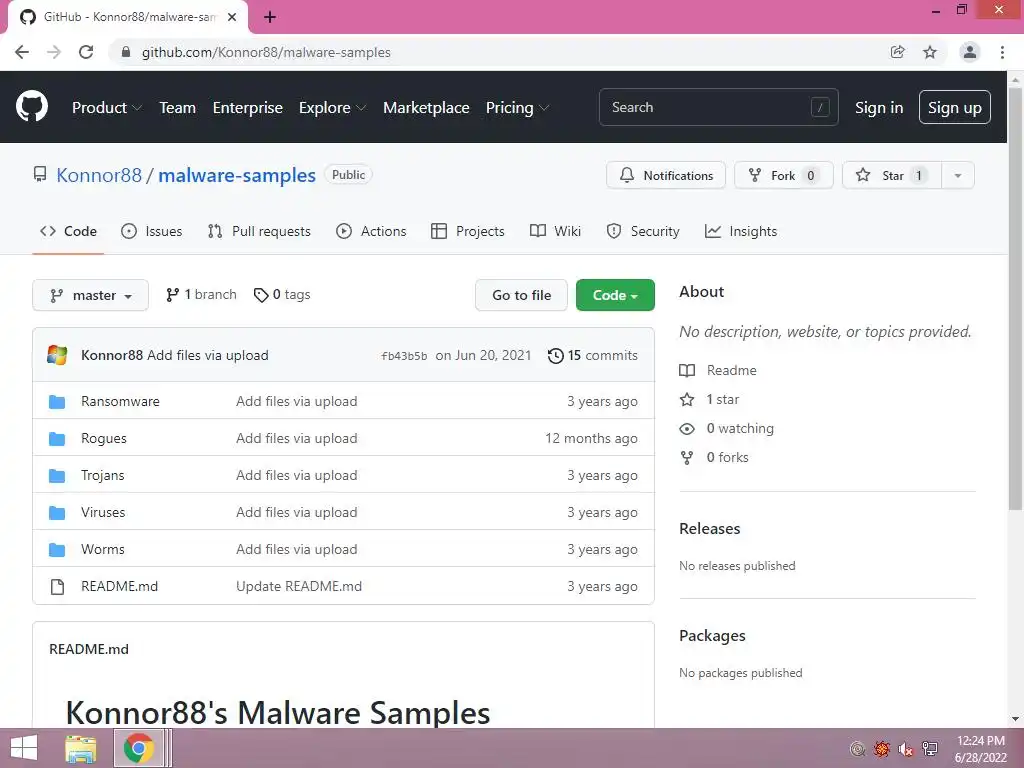Click the star icon beside 1 star
The image size is (1024, 768).
(687, 400)
